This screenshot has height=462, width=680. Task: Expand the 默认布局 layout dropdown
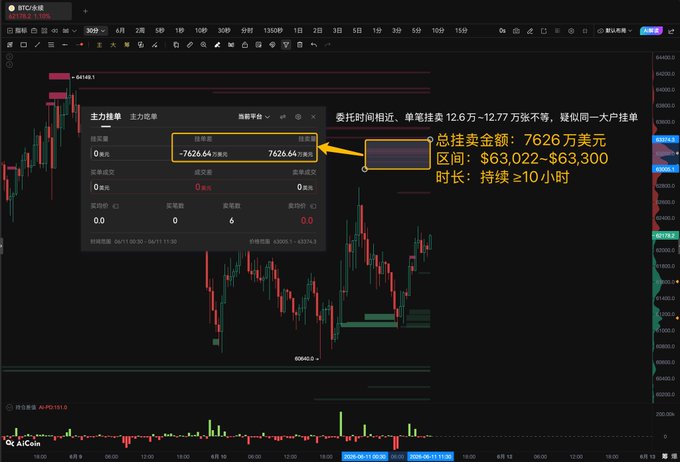coord(615,31)
